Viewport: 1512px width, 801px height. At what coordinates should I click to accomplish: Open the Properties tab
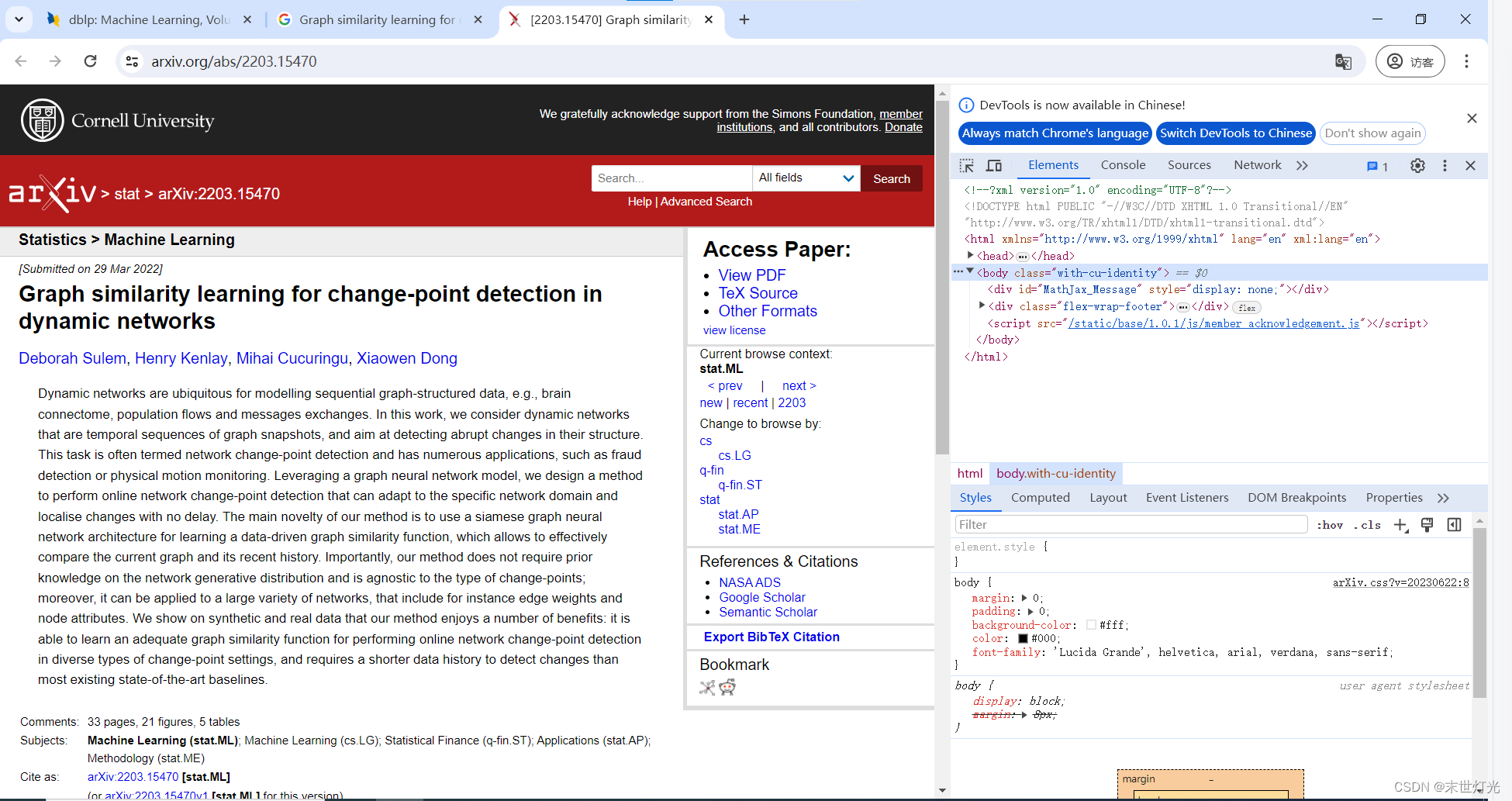coord(1393,498)
